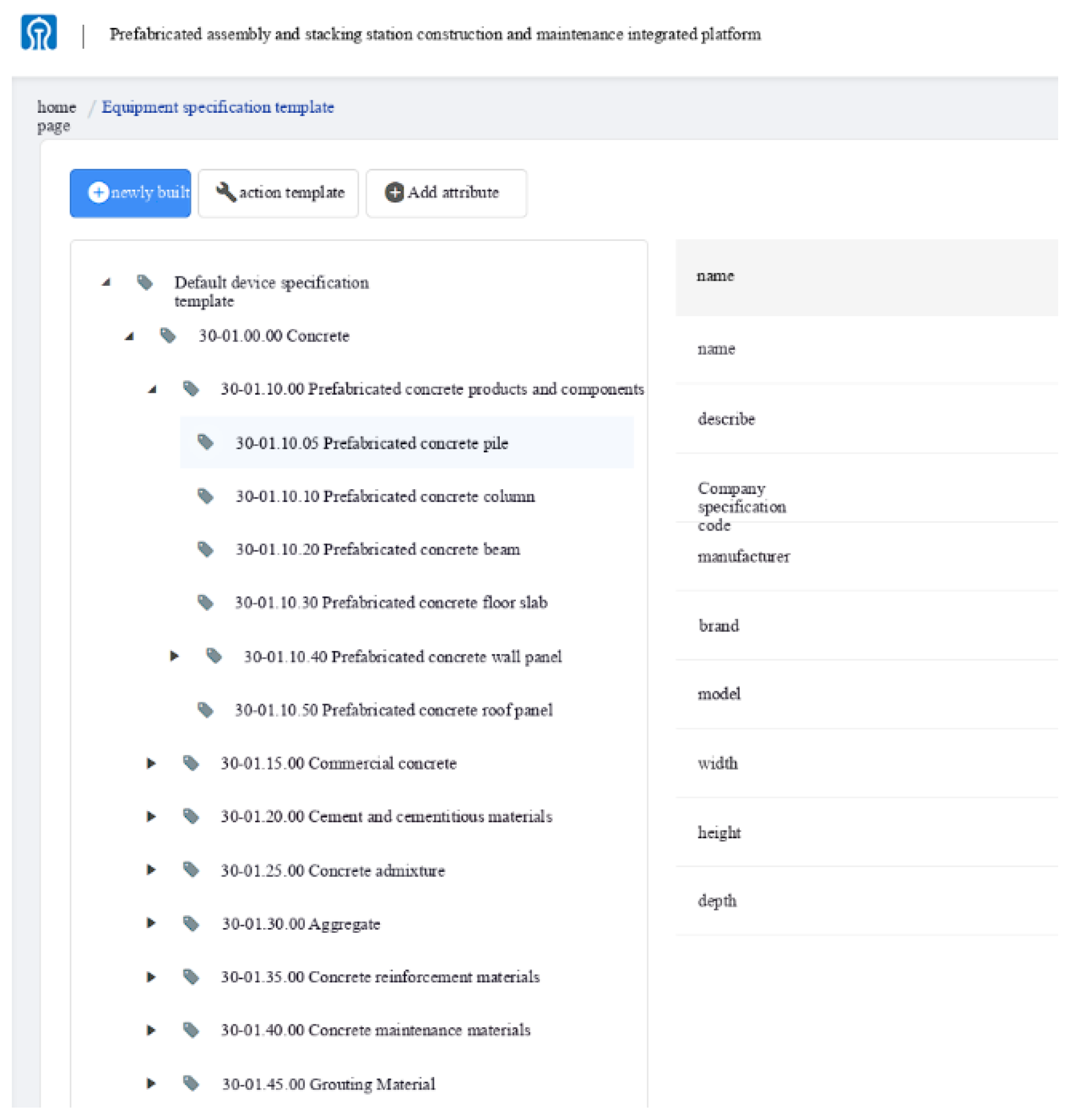Collapse the 30-01.00.00 Concrete node
The height and width of the screenshot is (1120, 1070).
point(130,337)
